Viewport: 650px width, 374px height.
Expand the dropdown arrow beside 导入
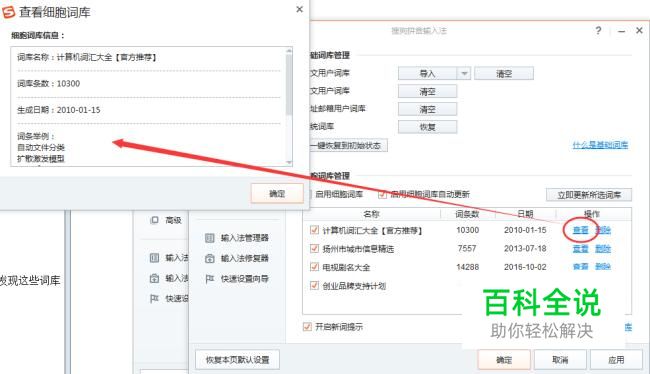pos(464,73)
